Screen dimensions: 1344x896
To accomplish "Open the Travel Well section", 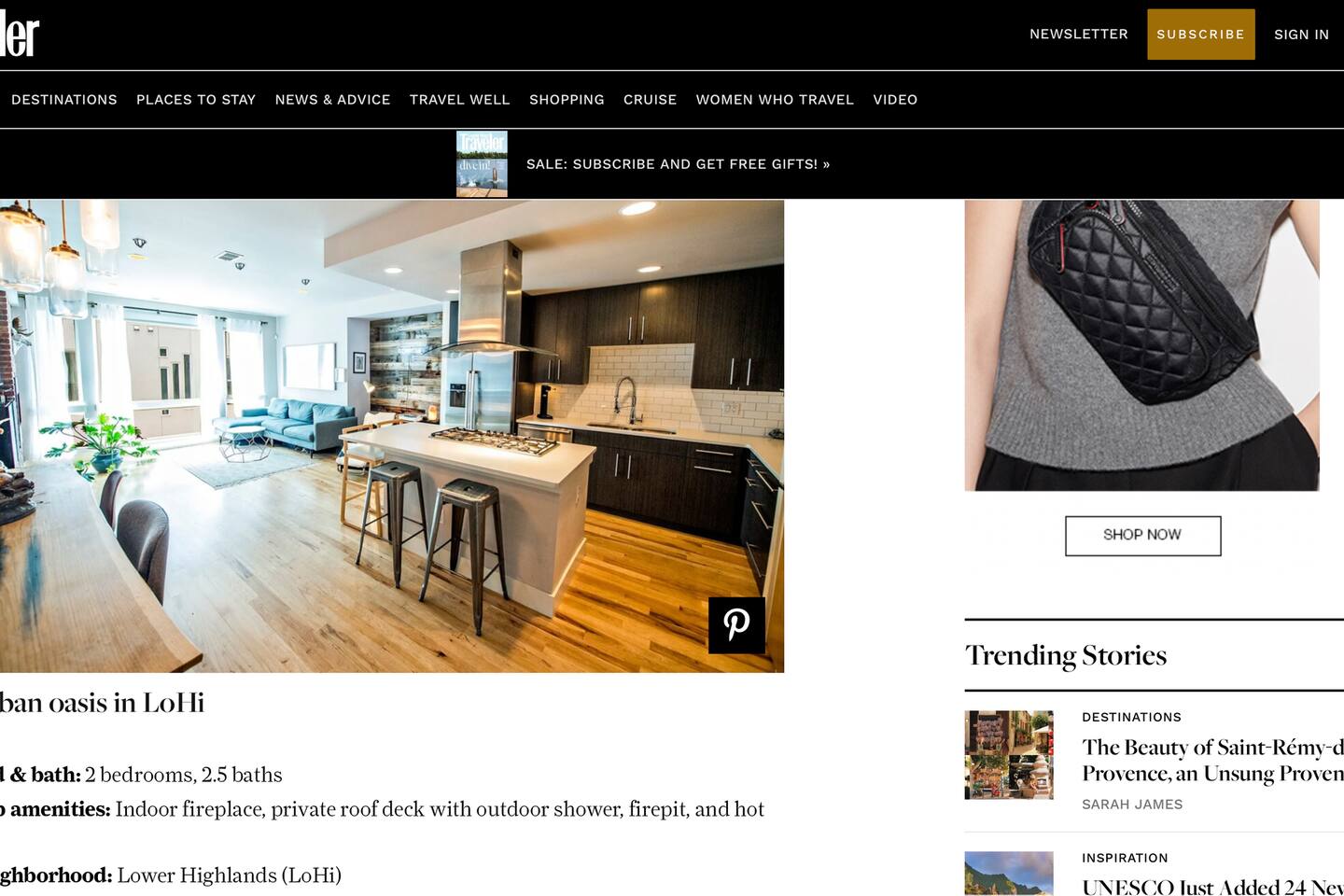I will click(459, 100).
